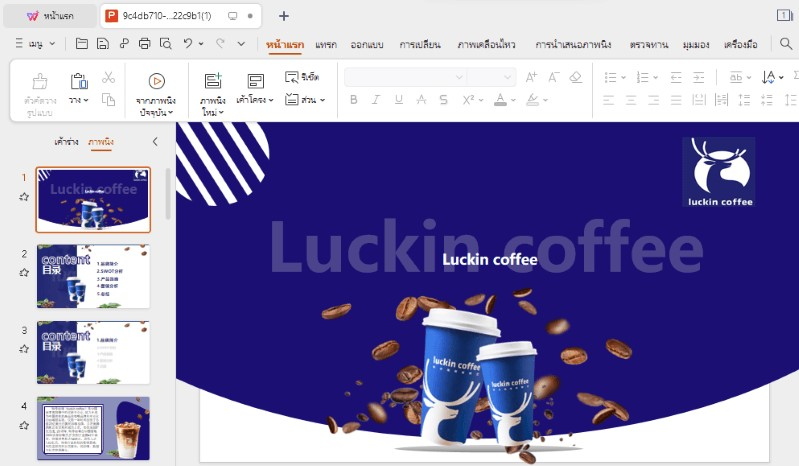Select slide 4 thumbnail with iced coffee
Viewport: 799px width, 466px height.
pos(93,428)
